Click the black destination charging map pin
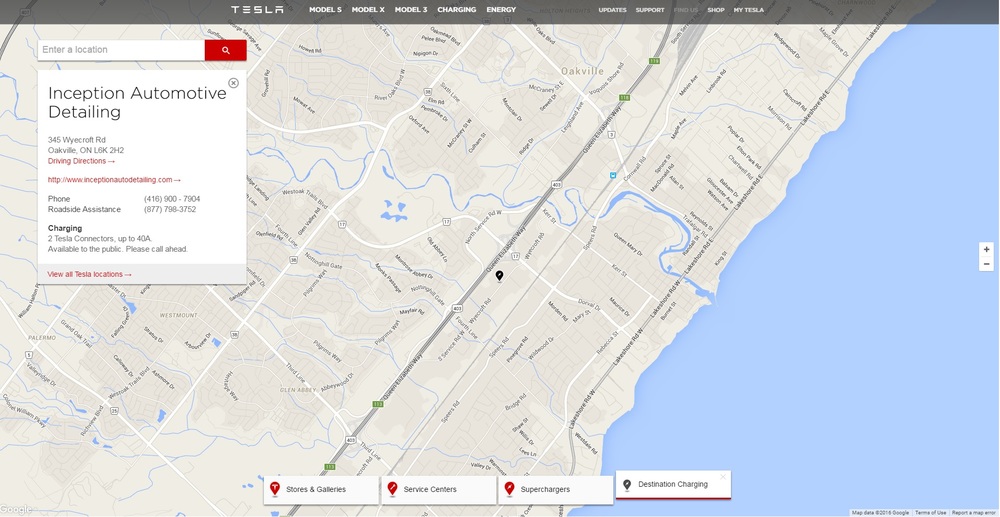Image resolution: width=1000 pixels, height=517 pixels. pos(499,276)
